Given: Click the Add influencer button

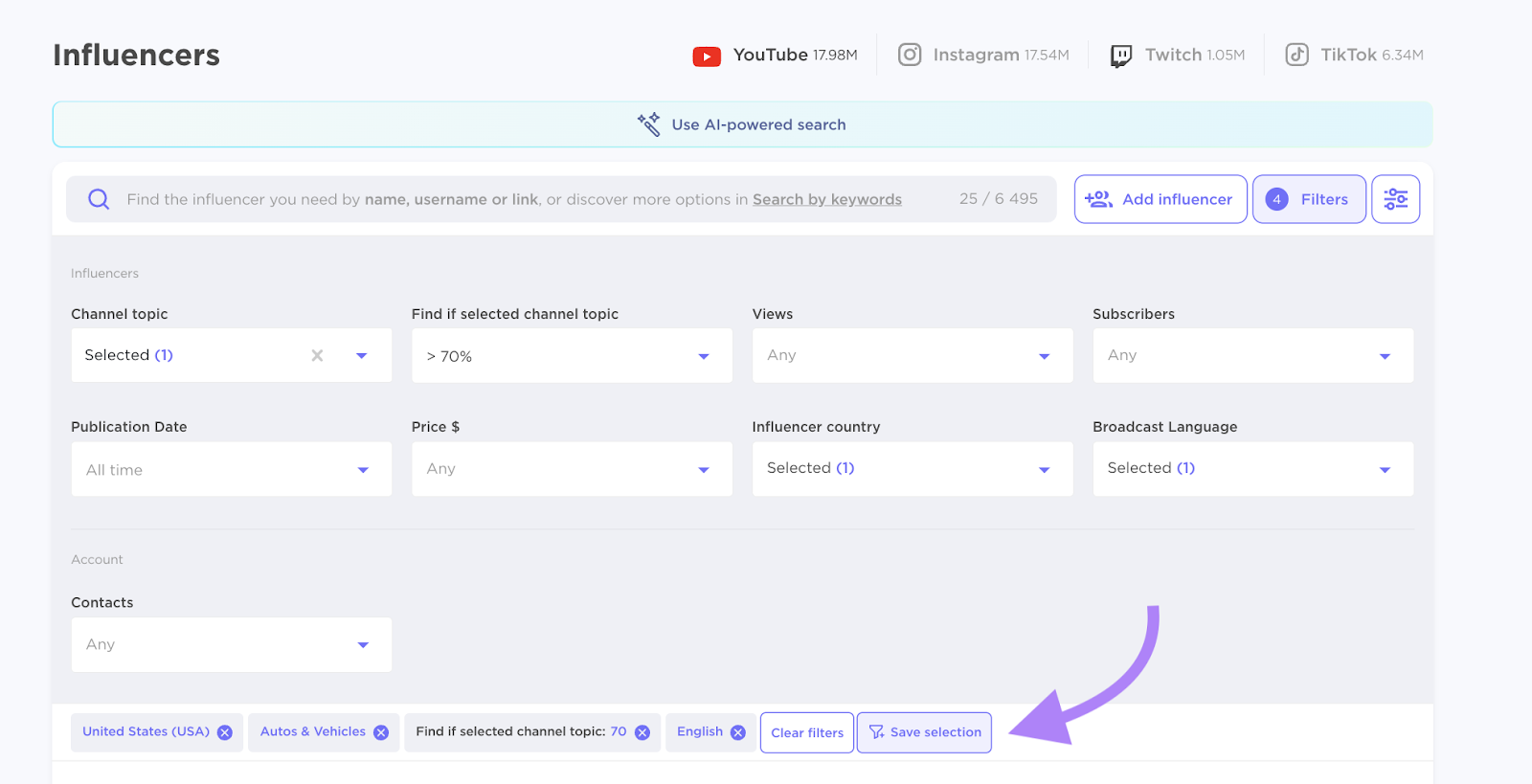Looking at the screenshot, I should pos(1160,199).
